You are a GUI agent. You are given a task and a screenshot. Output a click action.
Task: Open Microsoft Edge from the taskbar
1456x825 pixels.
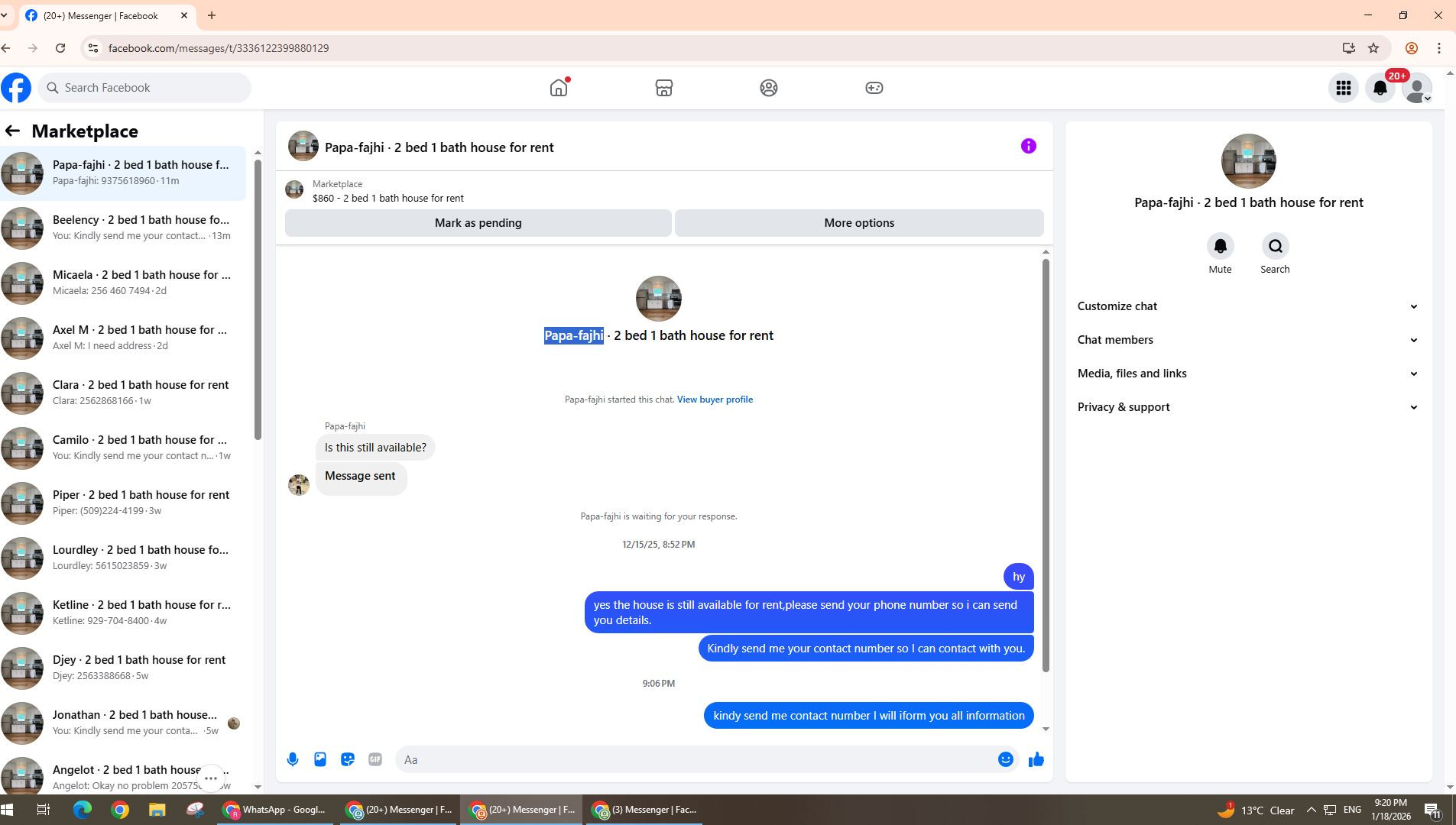pyautogui.click(x=83, y=810)
